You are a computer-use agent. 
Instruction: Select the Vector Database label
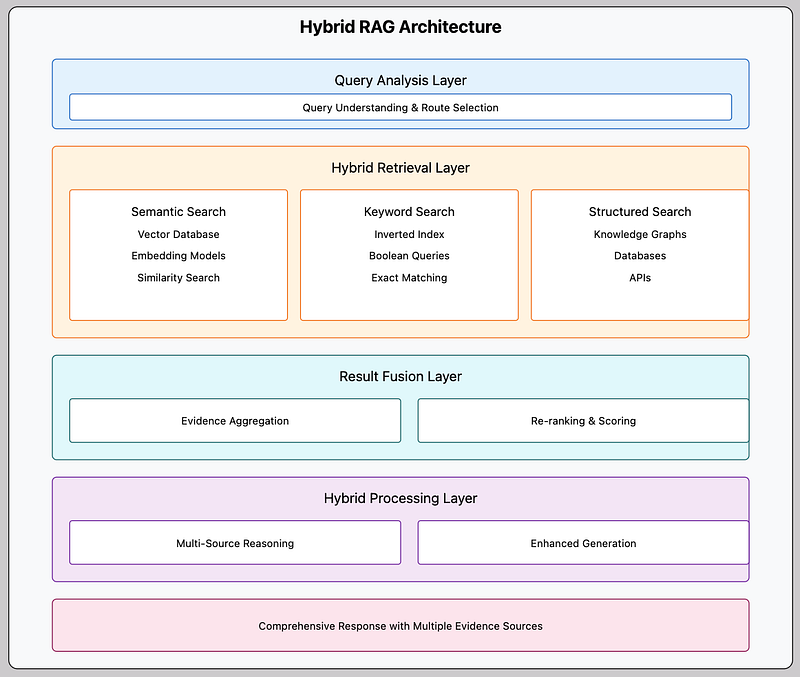tap(178, 234)
